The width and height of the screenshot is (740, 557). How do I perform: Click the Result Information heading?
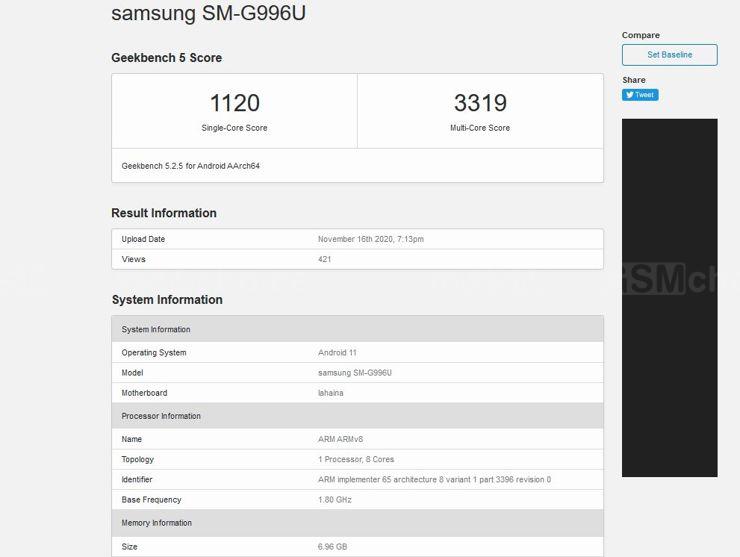click(x=164, y=213)
